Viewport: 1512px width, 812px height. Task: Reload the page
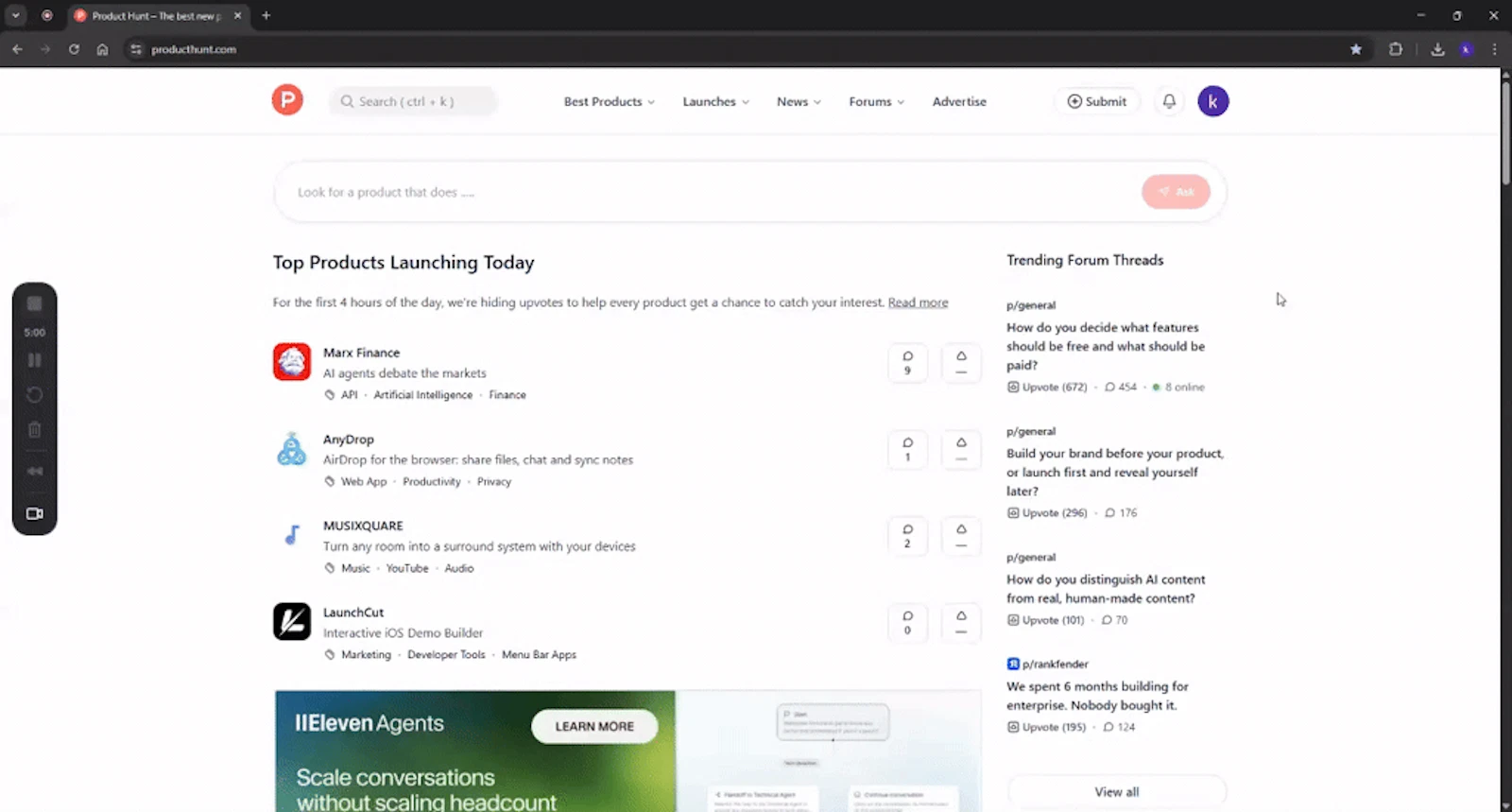point(74,49)
